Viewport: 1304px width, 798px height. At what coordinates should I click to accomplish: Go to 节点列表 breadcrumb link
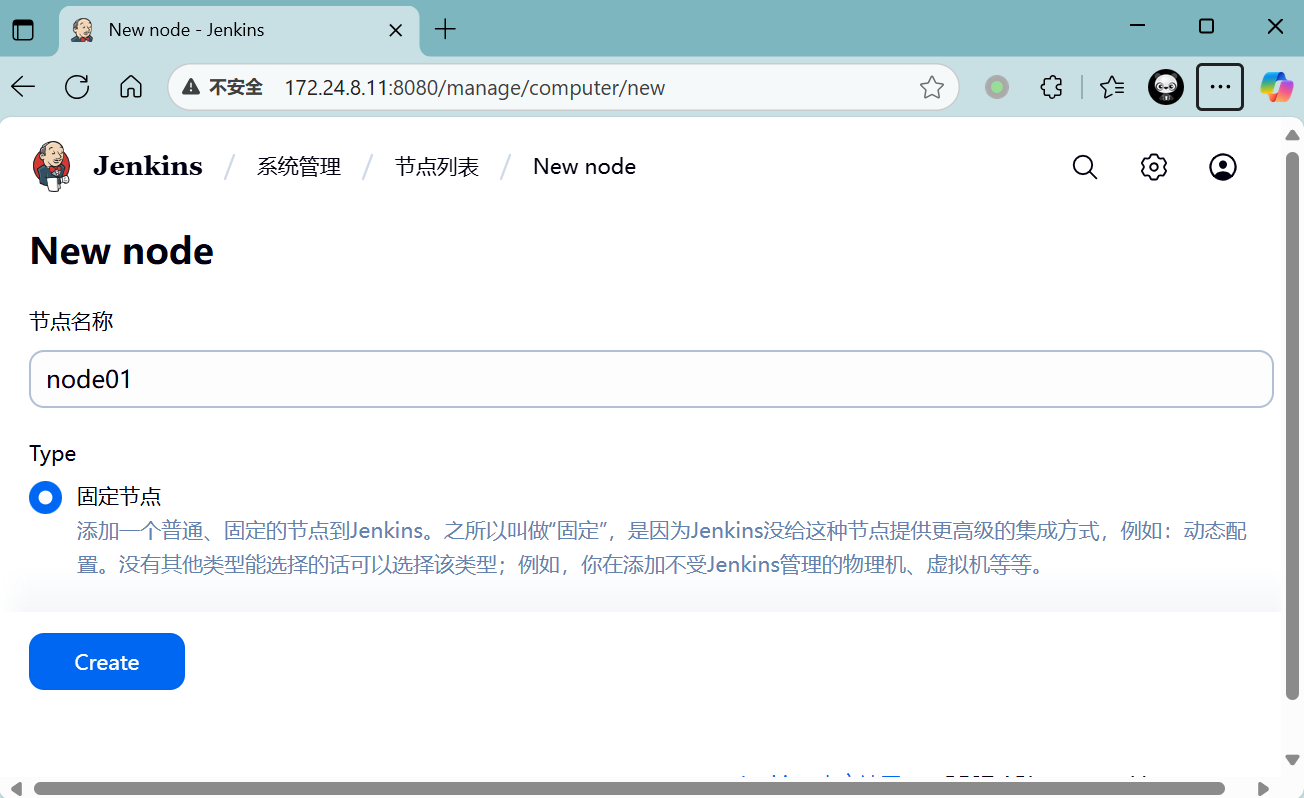point(437,167)
